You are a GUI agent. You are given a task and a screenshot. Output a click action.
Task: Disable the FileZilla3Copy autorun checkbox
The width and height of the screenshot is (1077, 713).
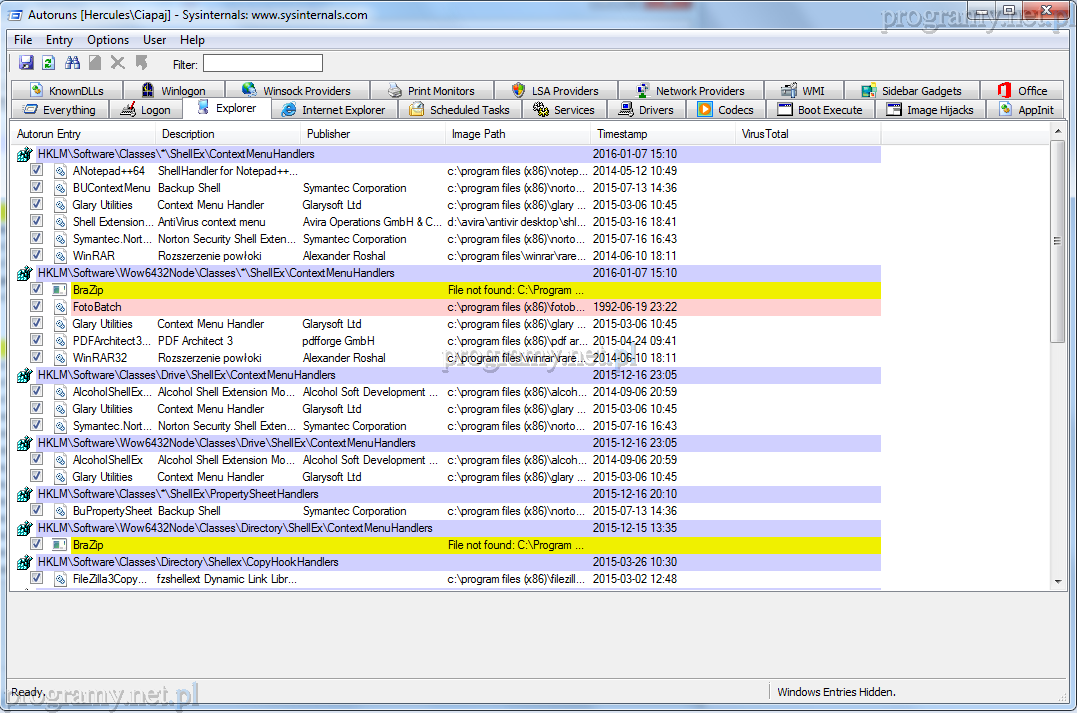coord(37,579)
